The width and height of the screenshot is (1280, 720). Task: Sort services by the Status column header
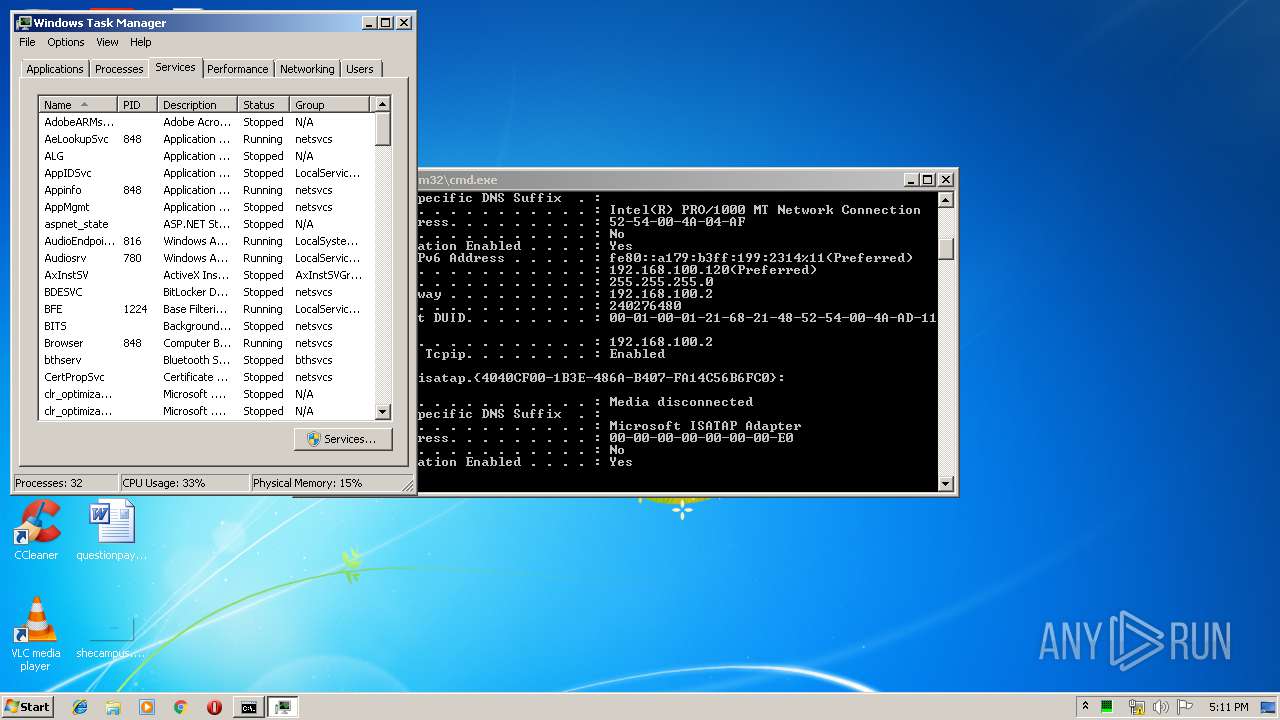[x=264, y=105]
